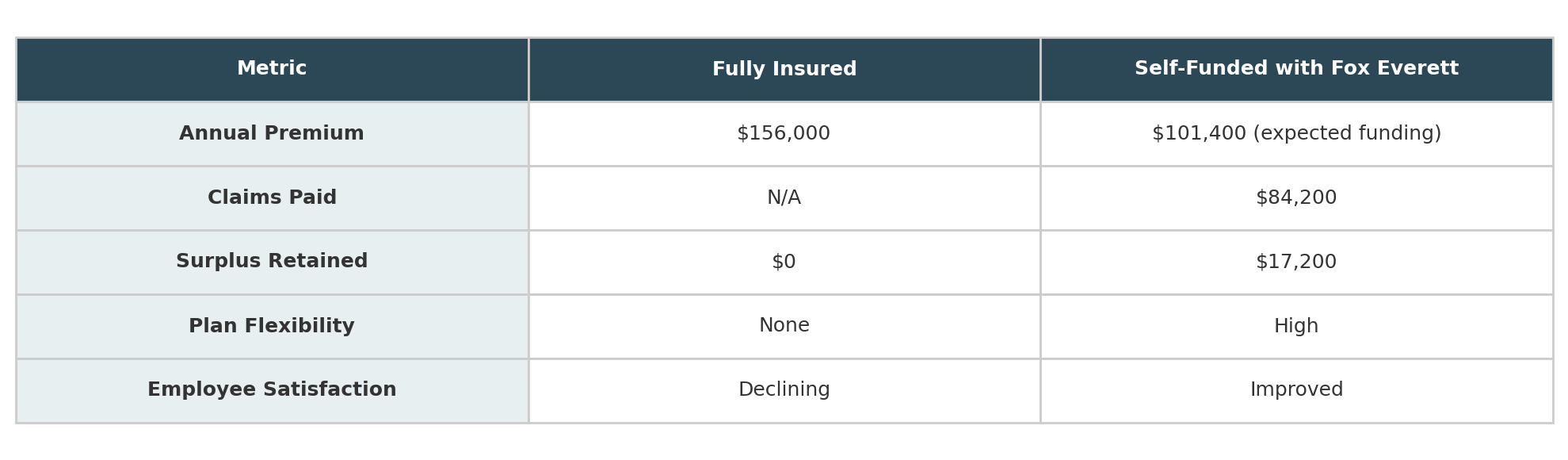Select the $101,400 expected funding cell
This screenshot has width=1568, height=460.
[1296, 134]
